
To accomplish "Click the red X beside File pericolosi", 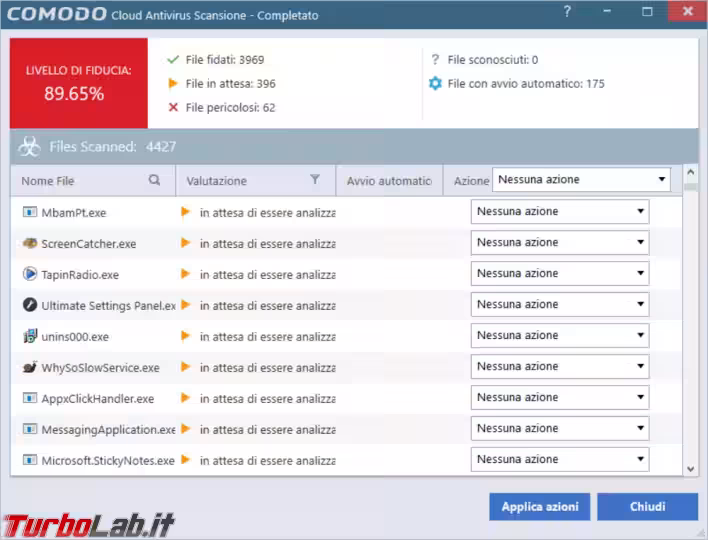I will (173, 107).
